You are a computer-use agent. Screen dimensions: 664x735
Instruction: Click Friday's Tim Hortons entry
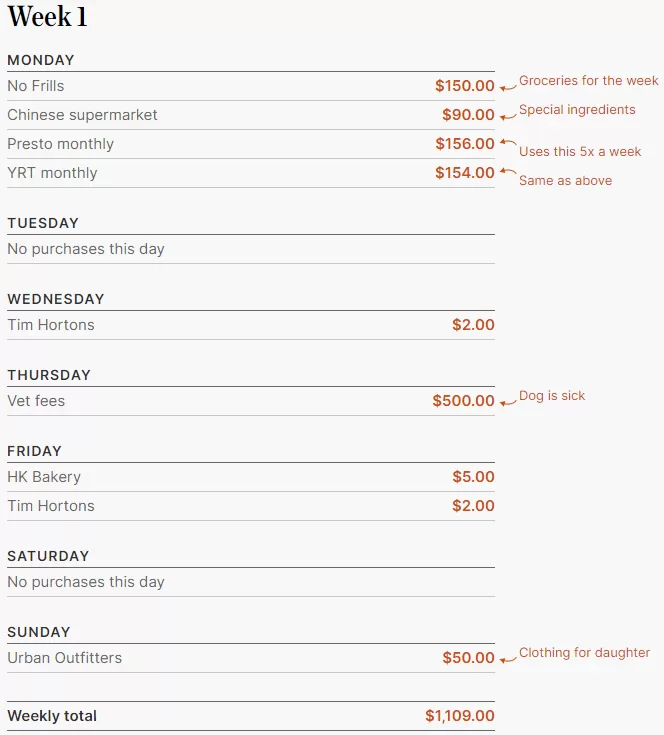coord(251,506)
